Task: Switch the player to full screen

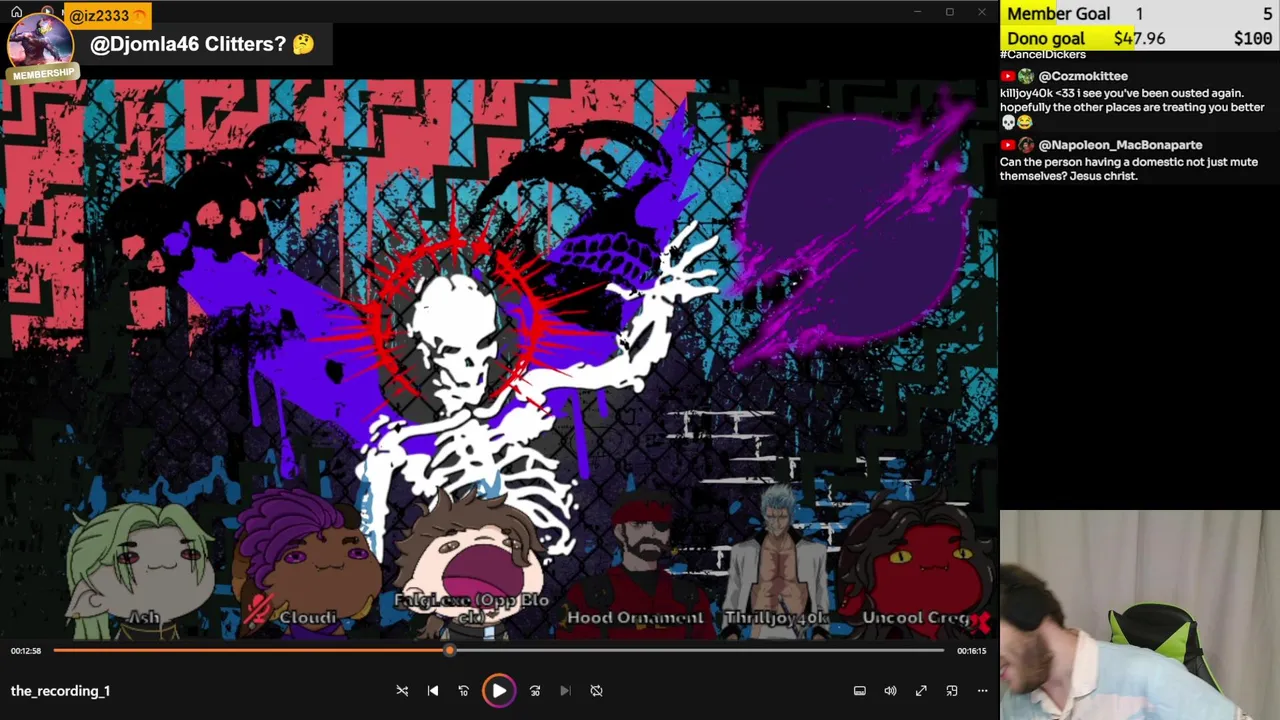Action: pos(921,690)
